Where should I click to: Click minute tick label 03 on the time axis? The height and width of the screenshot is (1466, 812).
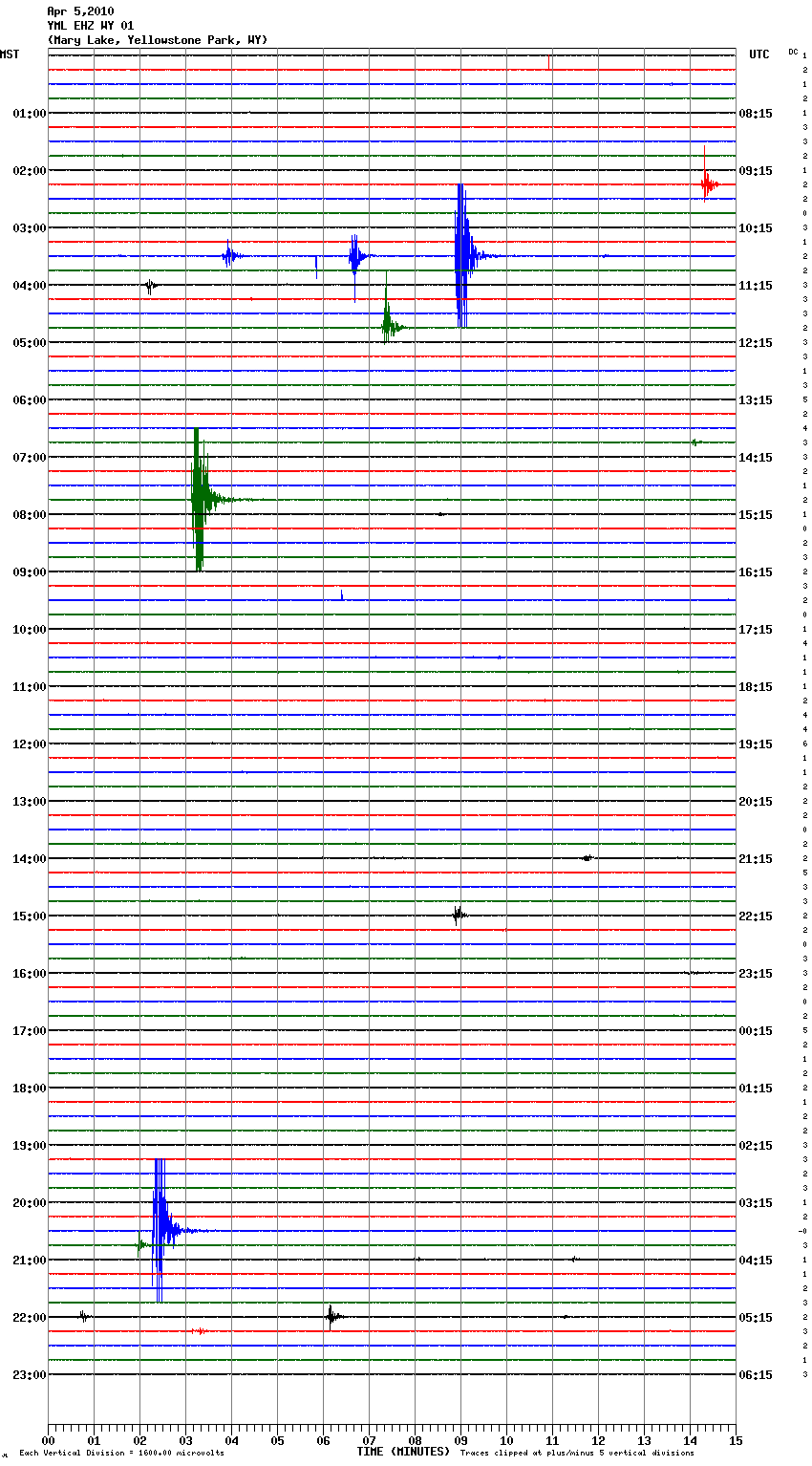[x=185, y=1441]
